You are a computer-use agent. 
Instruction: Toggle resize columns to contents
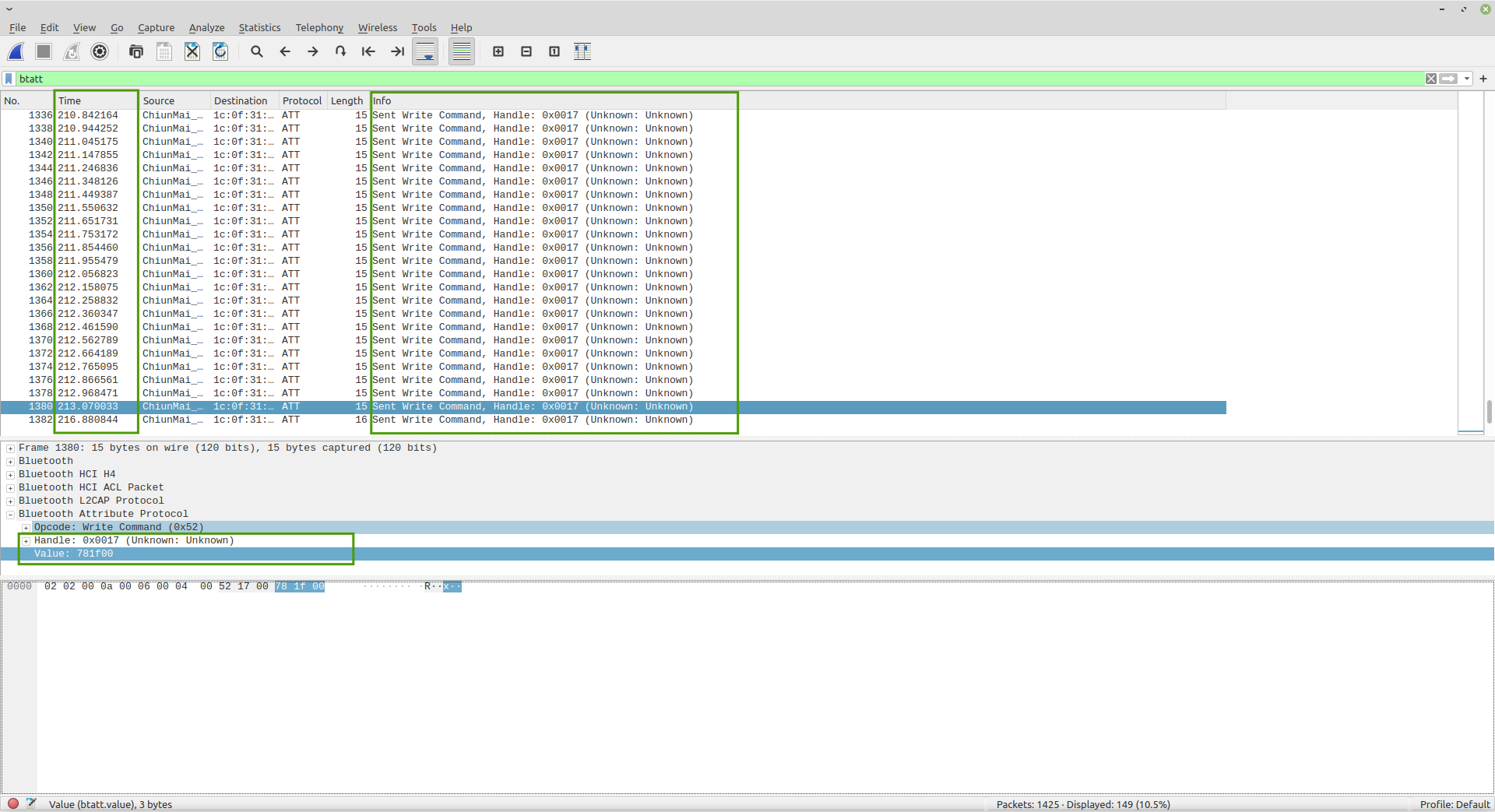click(x=582, y=51)
